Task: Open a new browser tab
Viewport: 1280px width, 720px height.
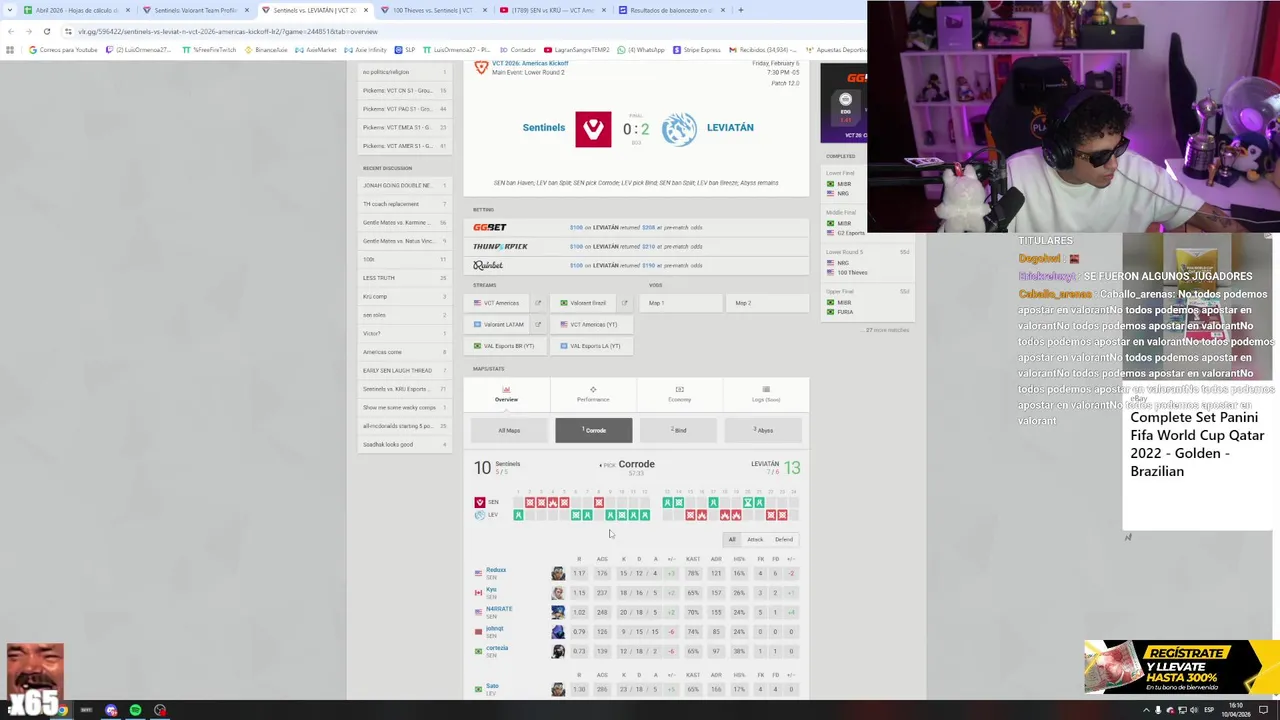Action: [x=740, y=10]
